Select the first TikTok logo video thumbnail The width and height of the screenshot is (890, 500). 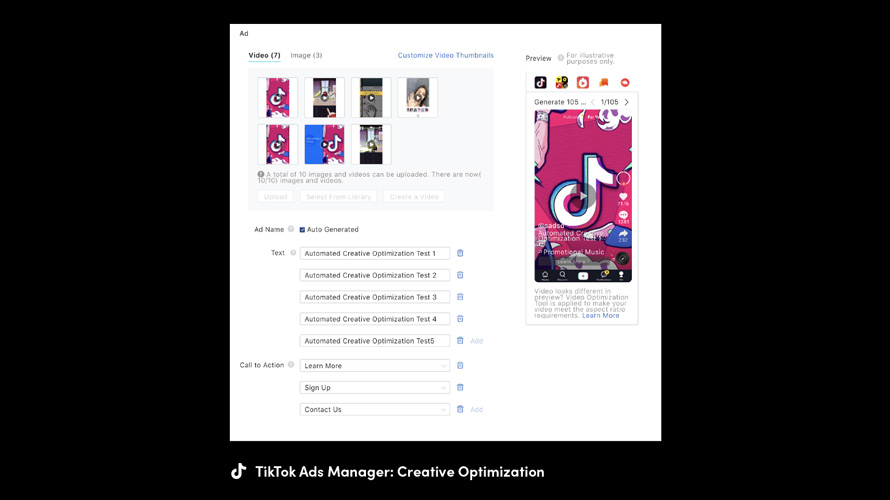tap(278, 98)
